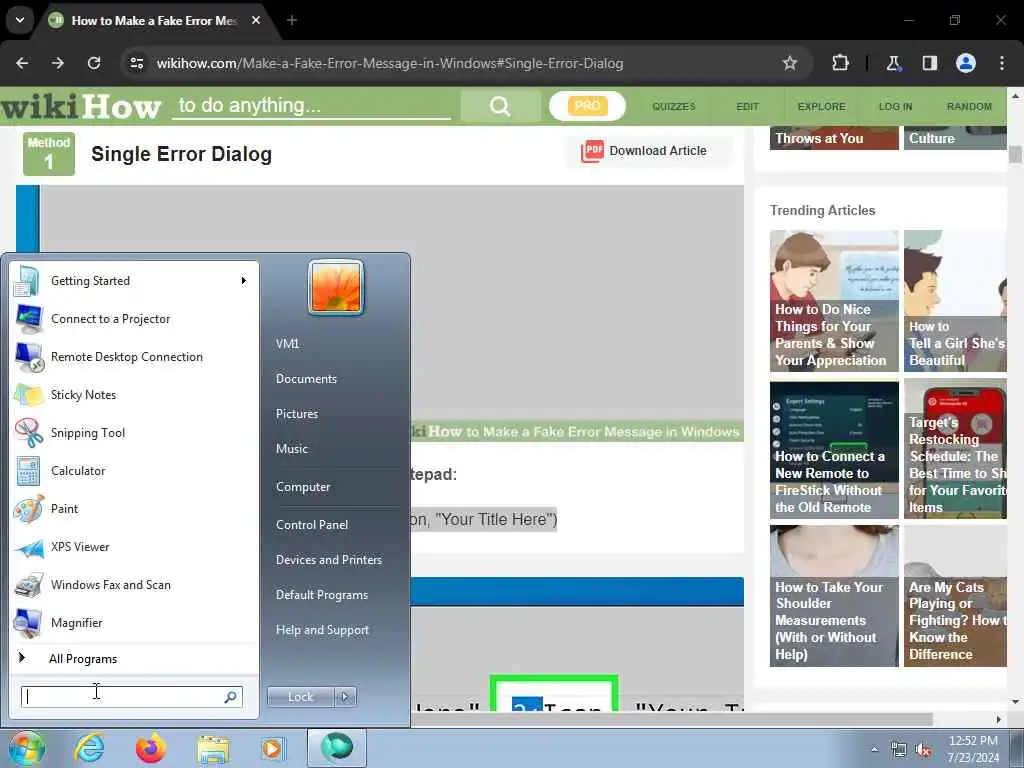
Task: Open VM1 user folder
Action: click(287, 344)
